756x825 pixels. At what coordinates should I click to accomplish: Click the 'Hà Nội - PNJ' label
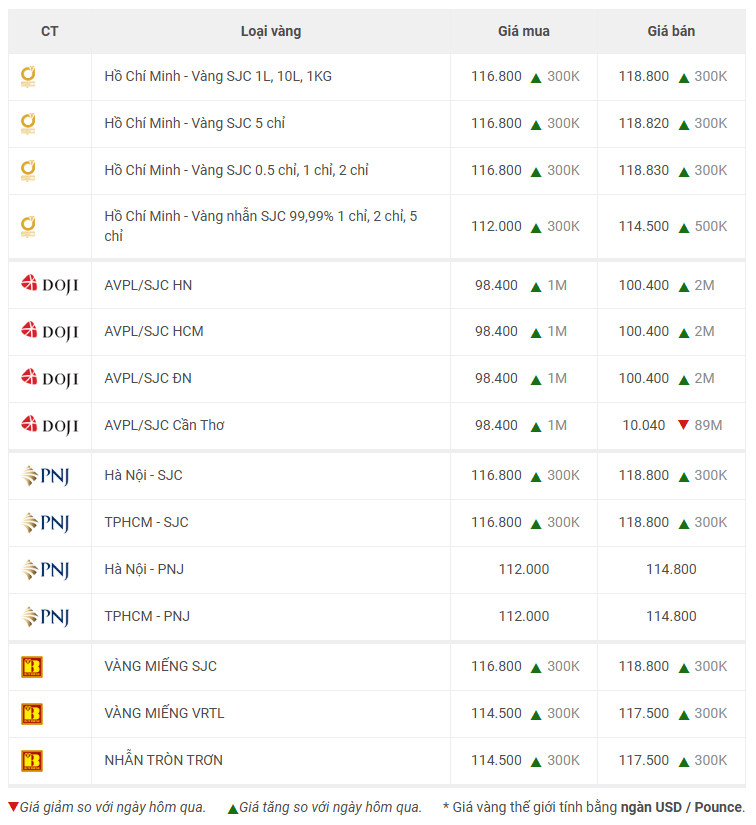point(144,569)
